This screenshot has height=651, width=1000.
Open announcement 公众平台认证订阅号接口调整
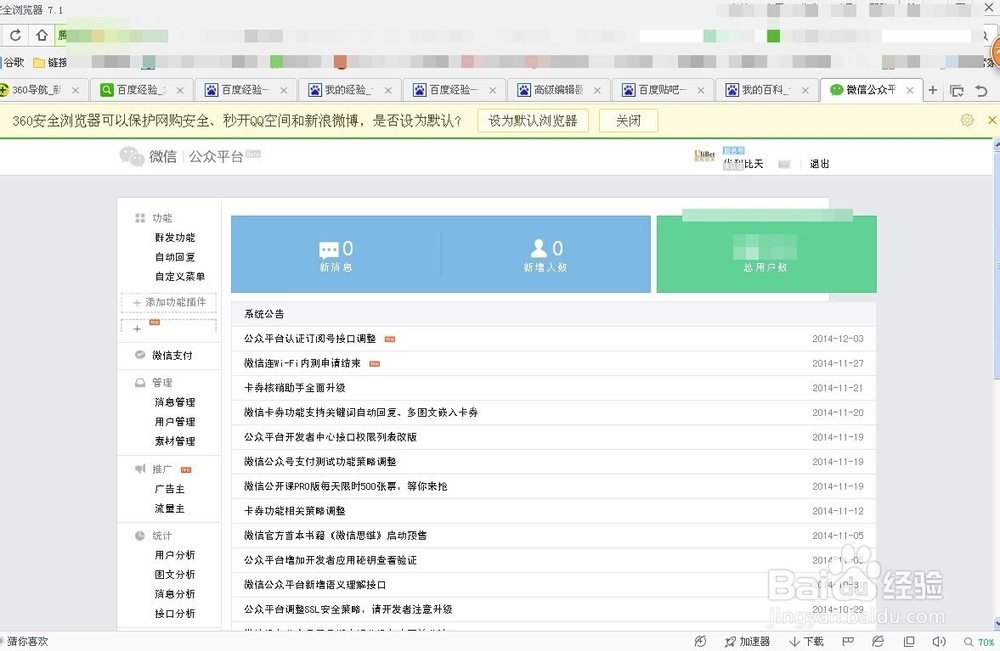click(310, 339)
